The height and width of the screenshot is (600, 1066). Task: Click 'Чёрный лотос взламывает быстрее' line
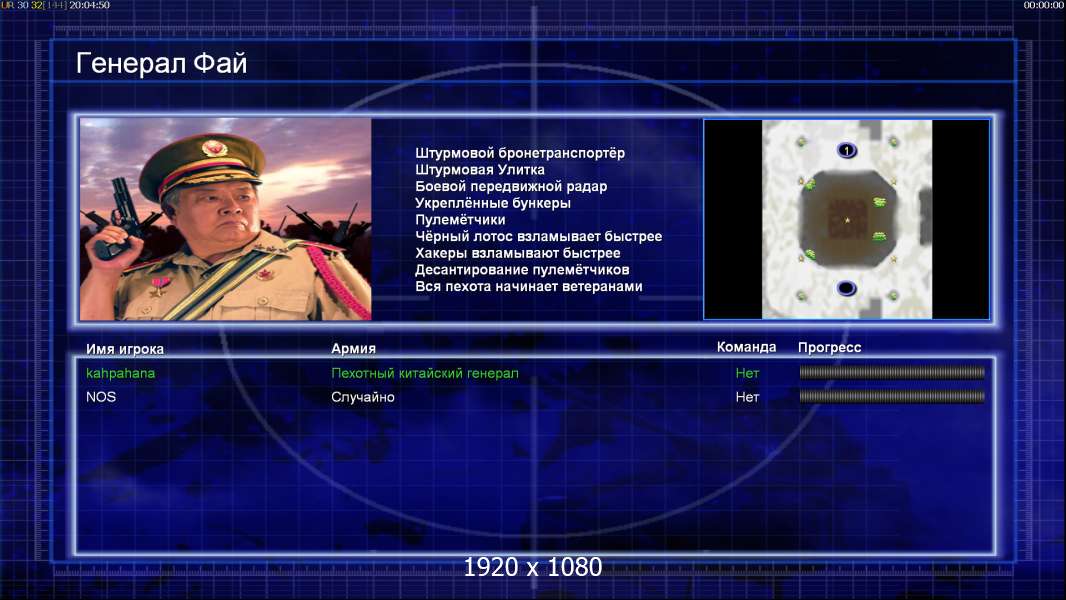point(538,236)
